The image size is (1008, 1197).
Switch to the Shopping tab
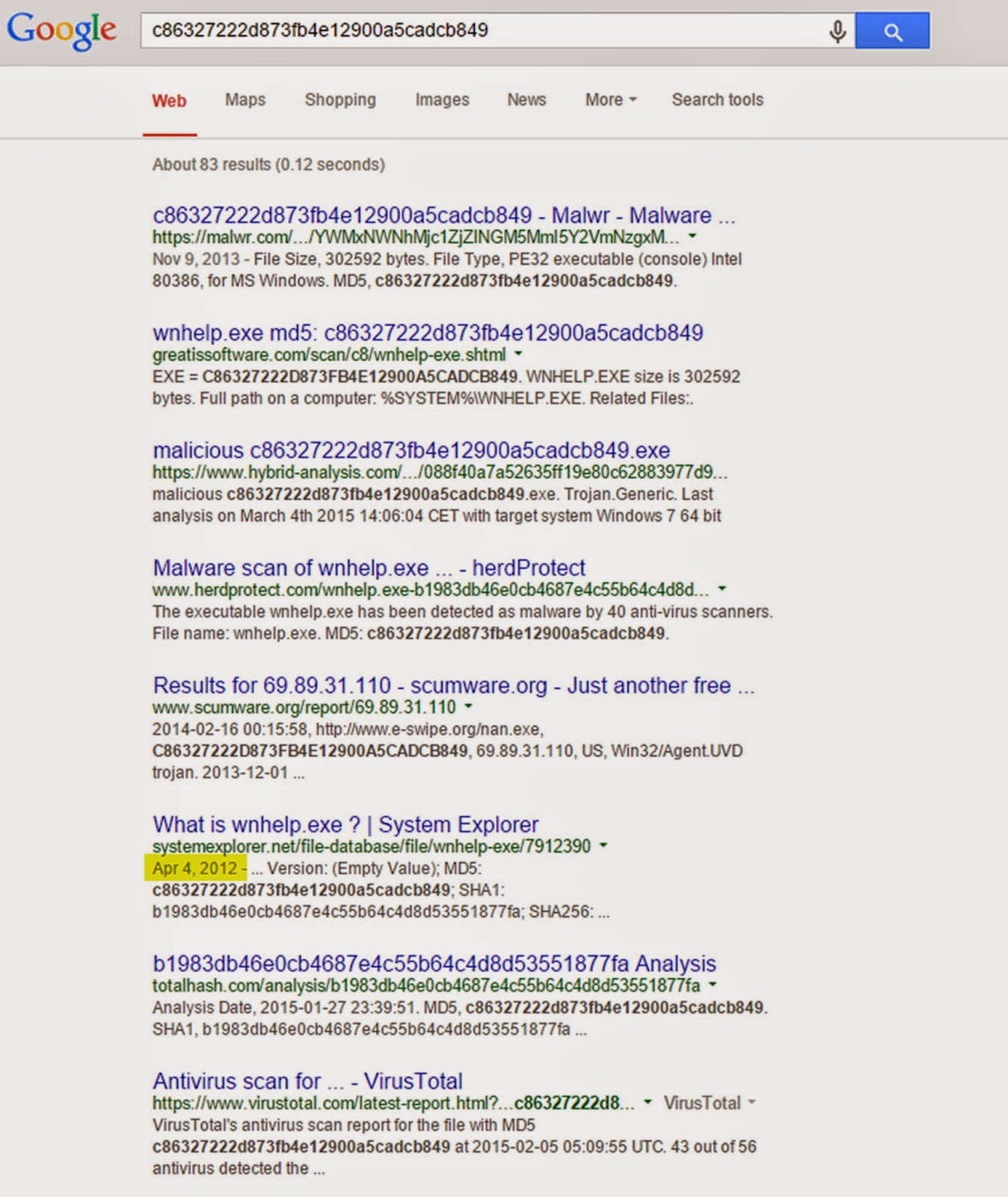coord(340,100)
